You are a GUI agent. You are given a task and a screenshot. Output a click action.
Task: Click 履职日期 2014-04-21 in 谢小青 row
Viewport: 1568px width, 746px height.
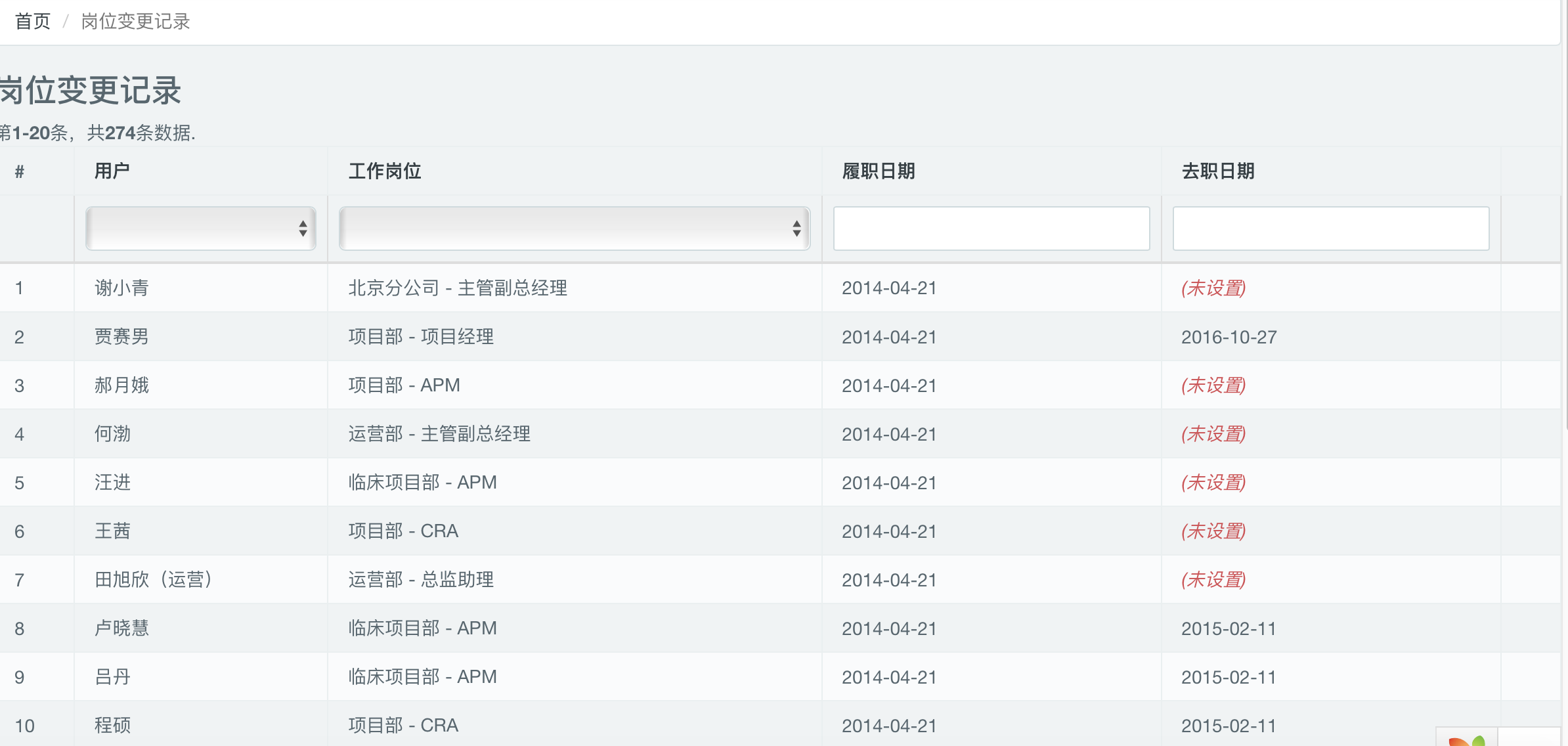(x=889, y=288)
